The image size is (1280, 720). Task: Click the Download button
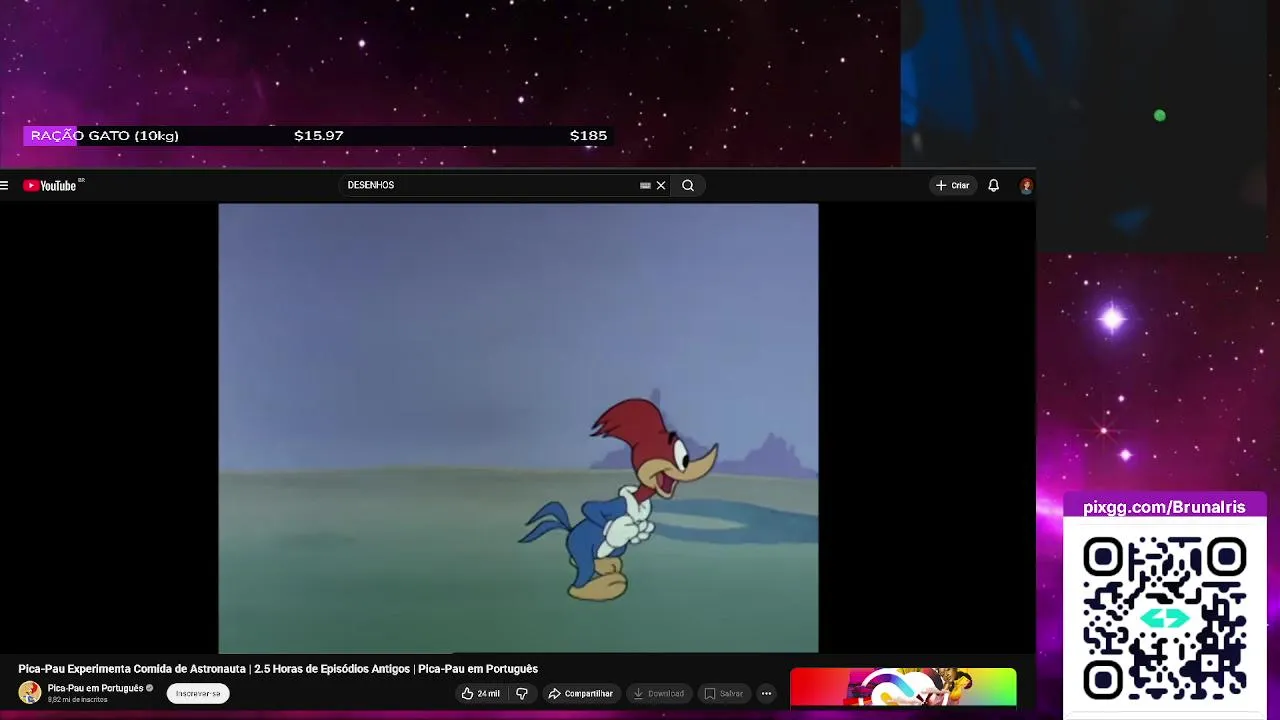[659, 693]
